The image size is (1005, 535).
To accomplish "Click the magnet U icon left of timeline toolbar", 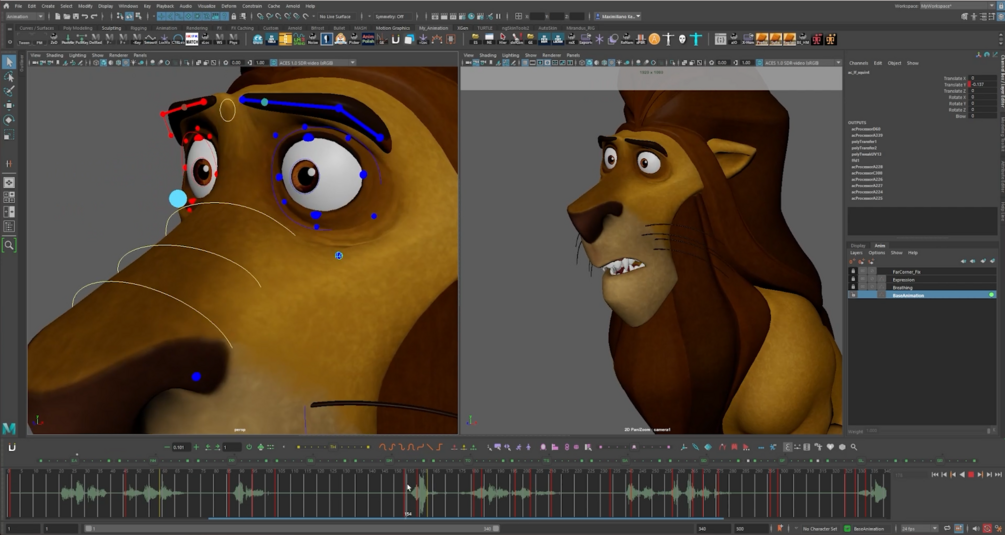I will (x=12, y=447).
